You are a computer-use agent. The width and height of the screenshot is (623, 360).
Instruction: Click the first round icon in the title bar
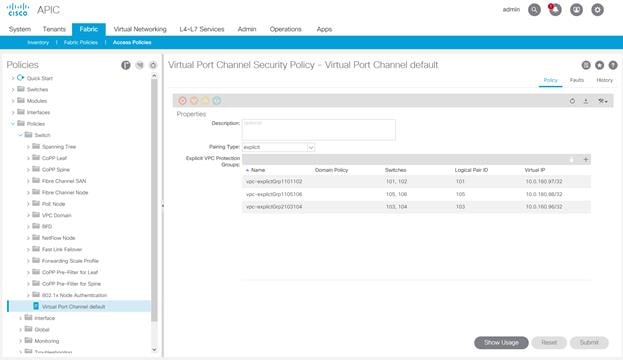[586, 65]
